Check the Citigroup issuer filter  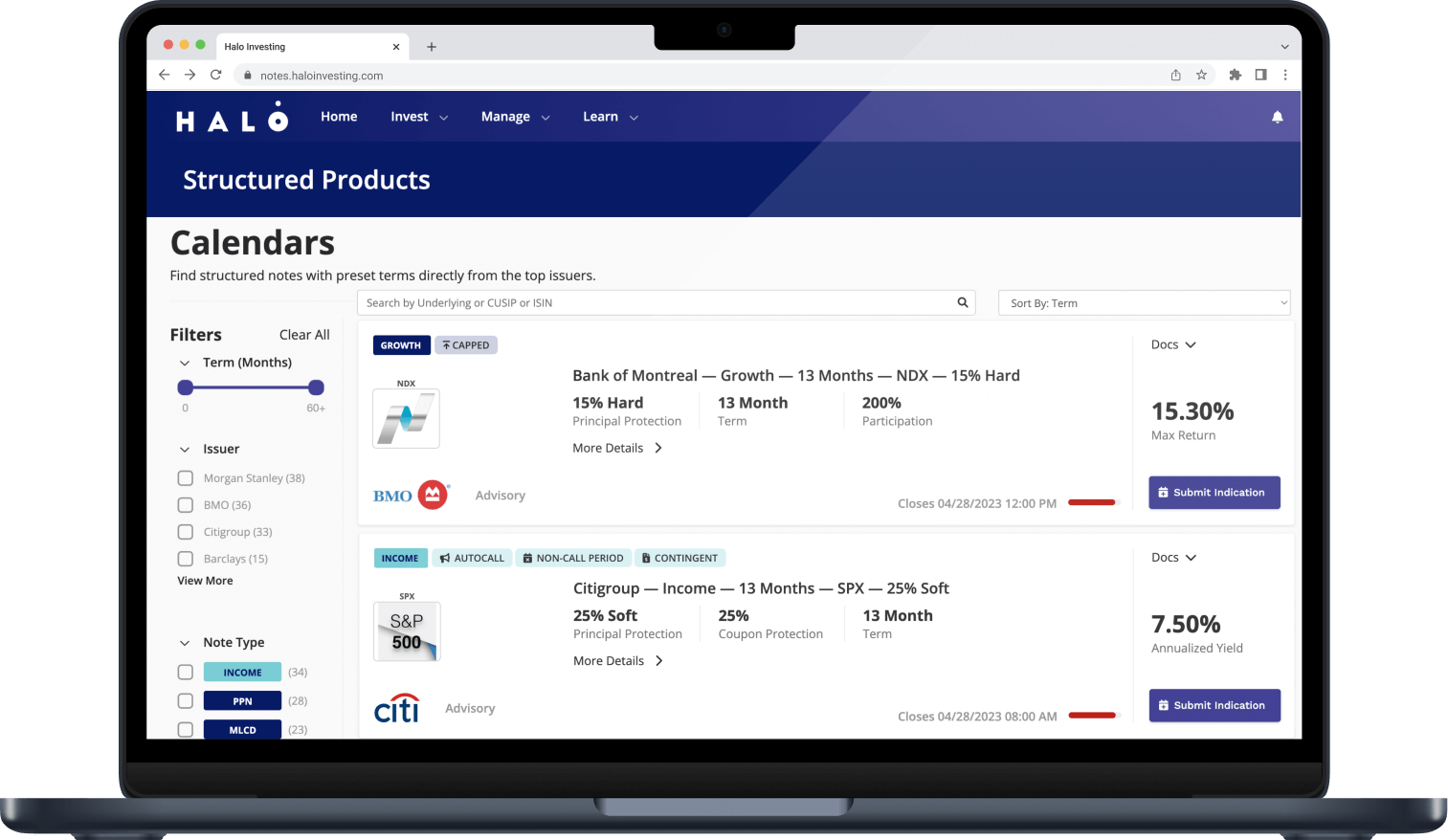tap(186, 532)
